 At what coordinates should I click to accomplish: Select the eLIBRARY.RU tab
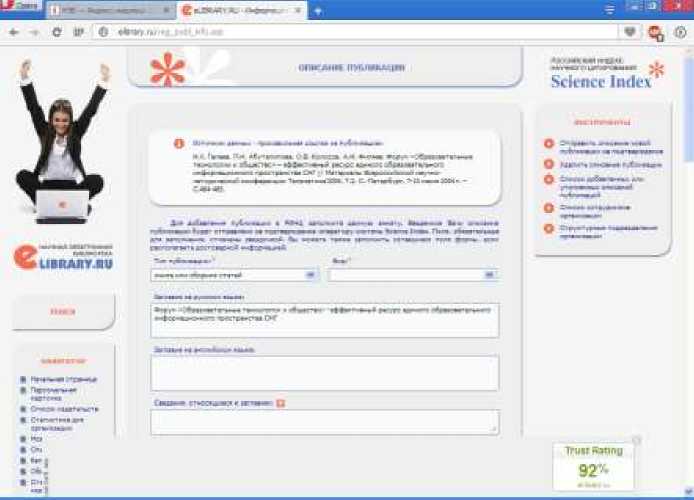pos(242,11)
